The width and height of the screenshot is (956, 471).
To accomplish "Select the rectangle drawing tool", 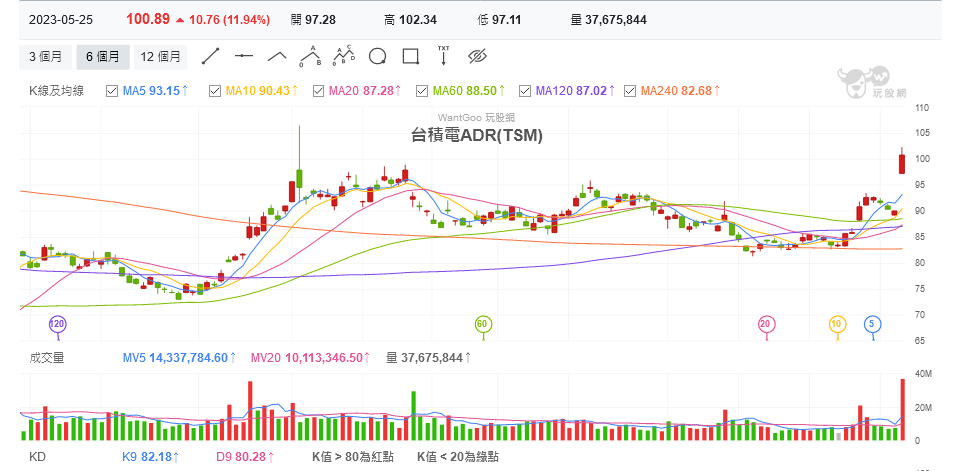I will [x=411, y=57].
